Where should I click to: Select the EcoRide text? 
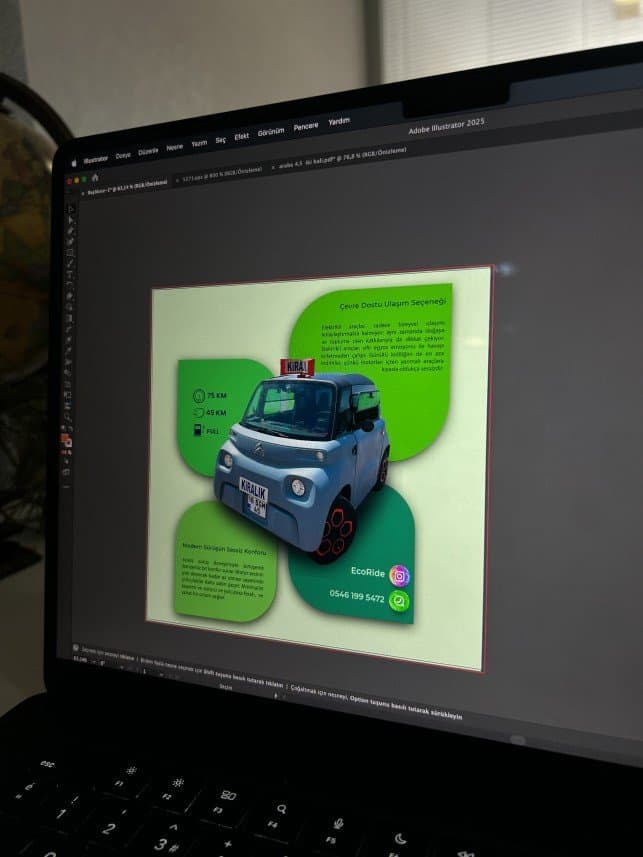(x=367, y=572)
